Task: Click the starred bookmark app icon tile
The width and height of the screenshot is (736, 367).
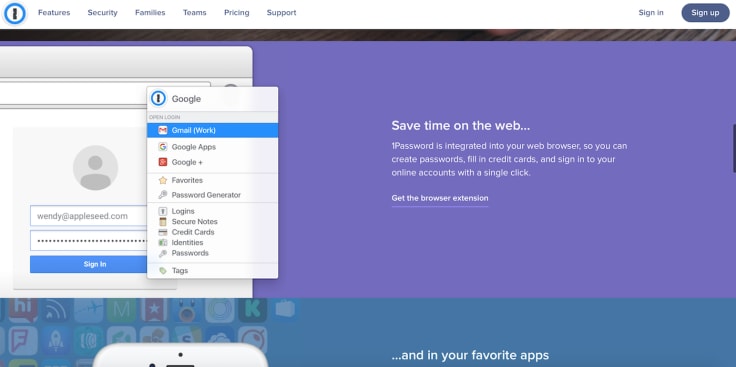Action: point(154,310)
